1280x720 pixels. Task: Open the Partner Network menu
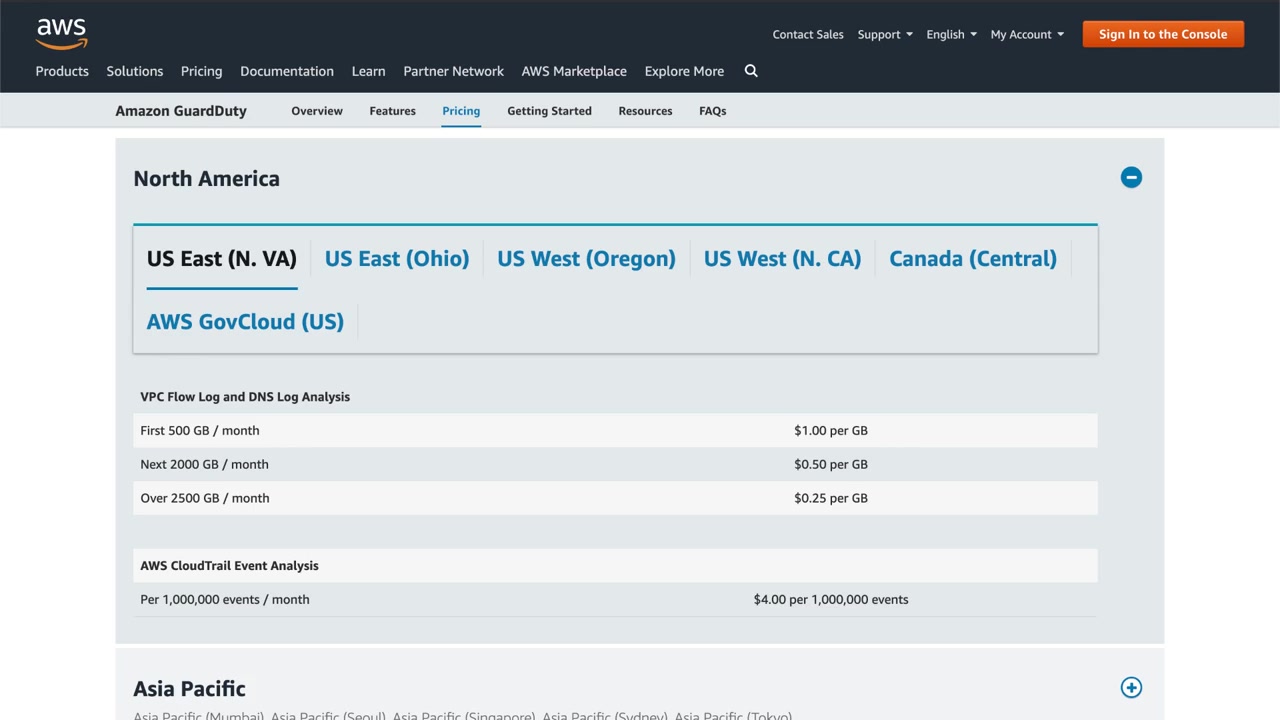(453, 71)
